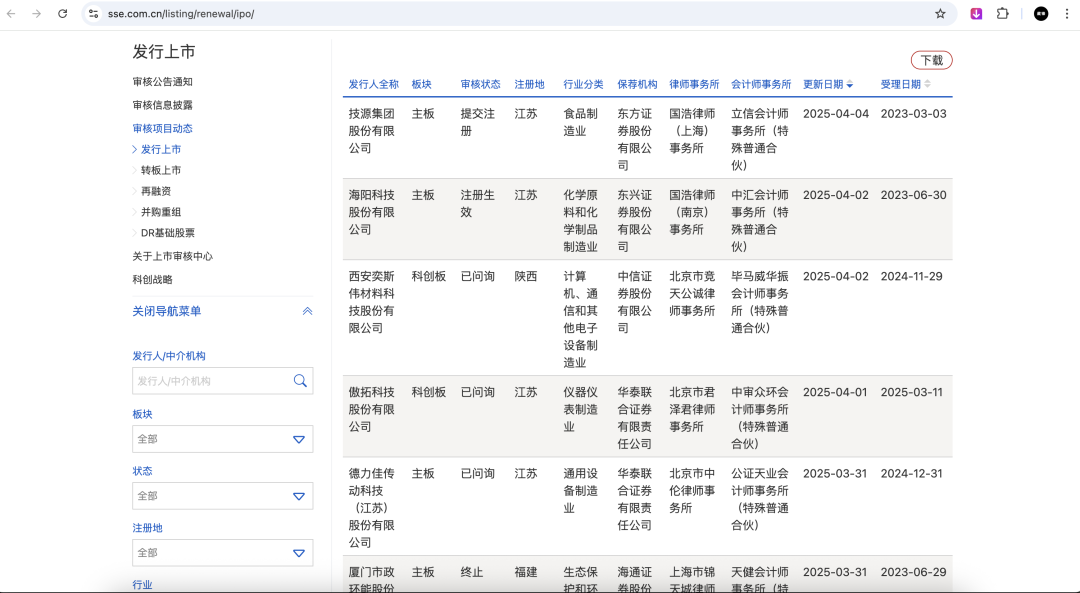The height and width of the screenshot is (593, 1080).
Task: Collapse the 关闭导航菜单 chevron
Action: coord(307,311)
